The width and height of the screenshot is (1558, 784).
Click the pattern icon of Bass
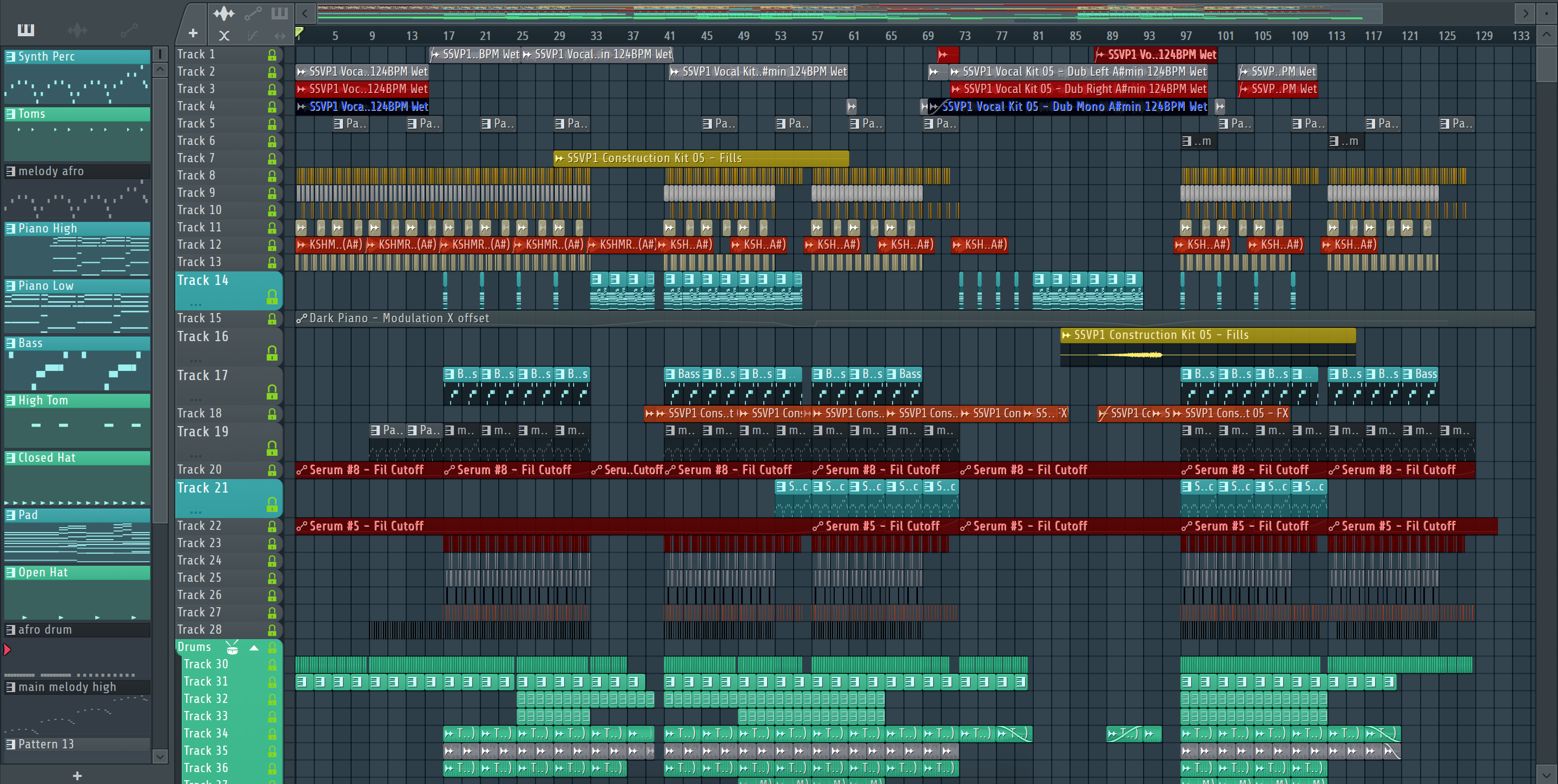(x=10, y=343)
